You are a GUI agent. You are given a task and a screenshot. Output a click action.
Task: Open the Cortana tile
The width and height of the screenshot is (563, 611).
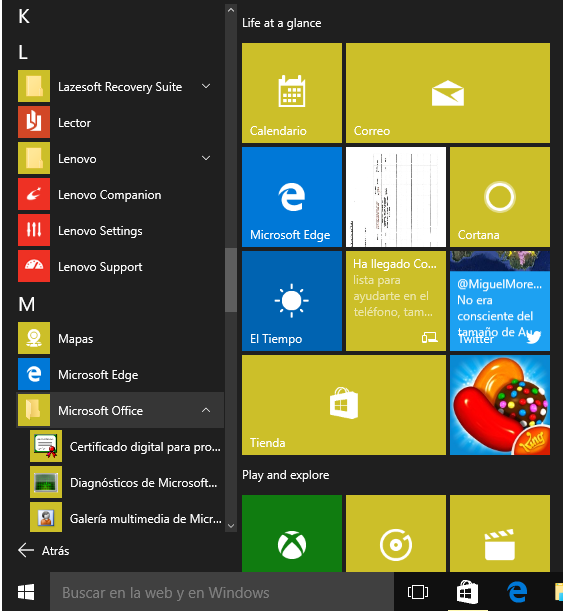pyautogui.click(x=500, y=197)
